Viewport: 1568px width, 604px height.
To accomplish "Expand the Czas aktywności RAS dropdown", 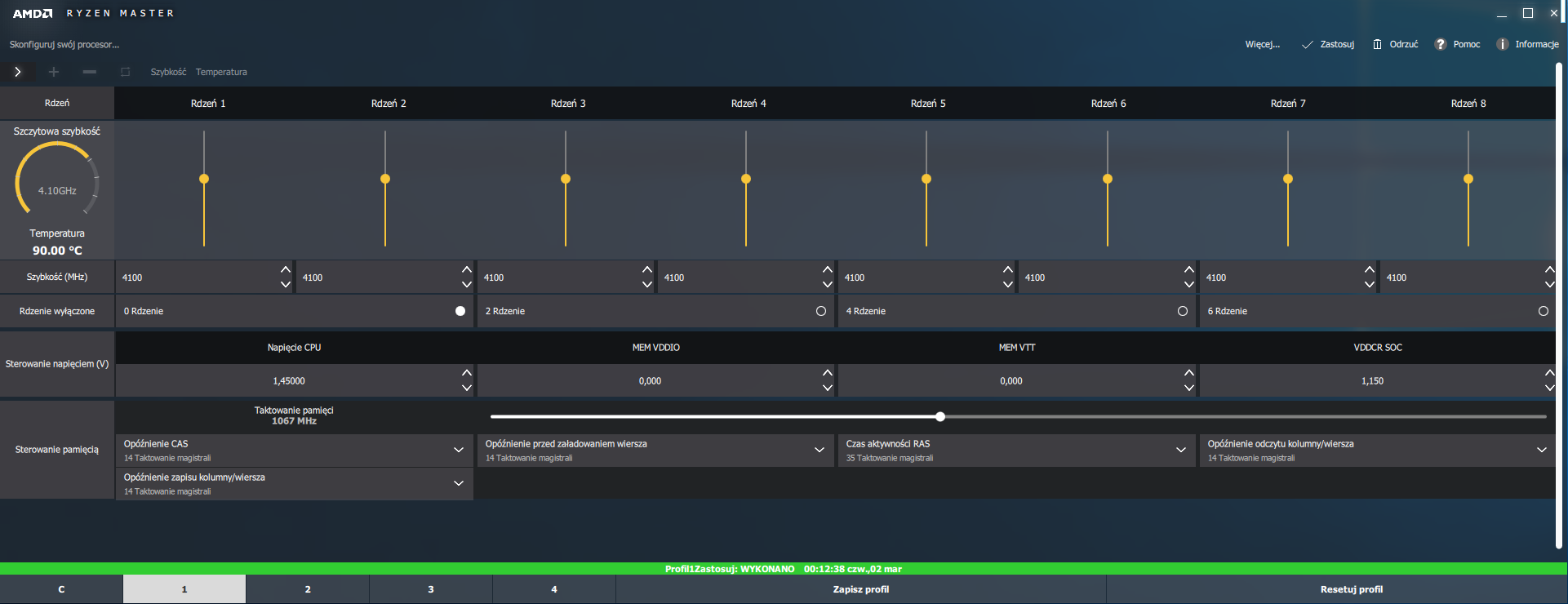I will click(1181, 450).
